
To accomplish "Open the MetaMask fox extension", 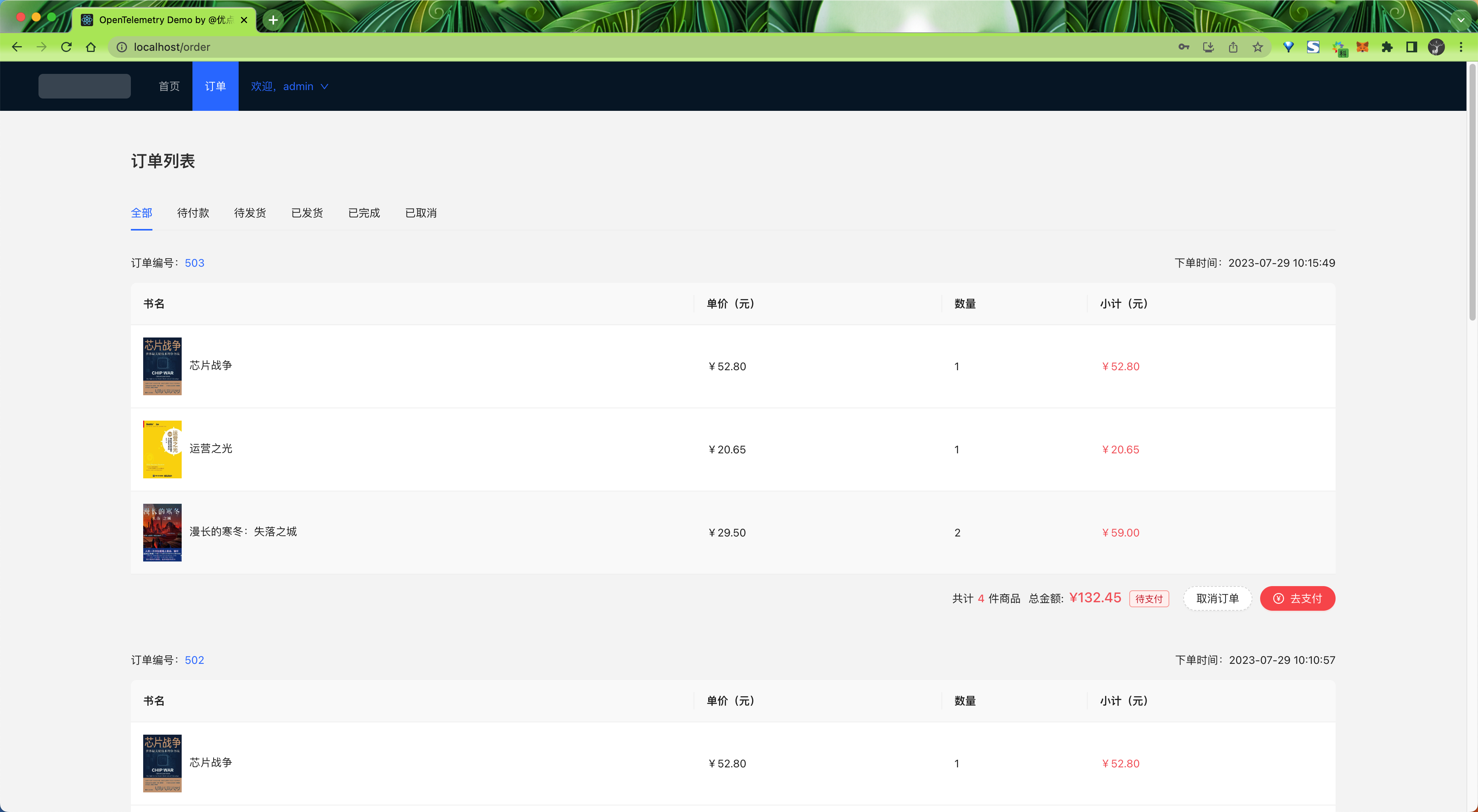I will click(x=1362, y=47).
